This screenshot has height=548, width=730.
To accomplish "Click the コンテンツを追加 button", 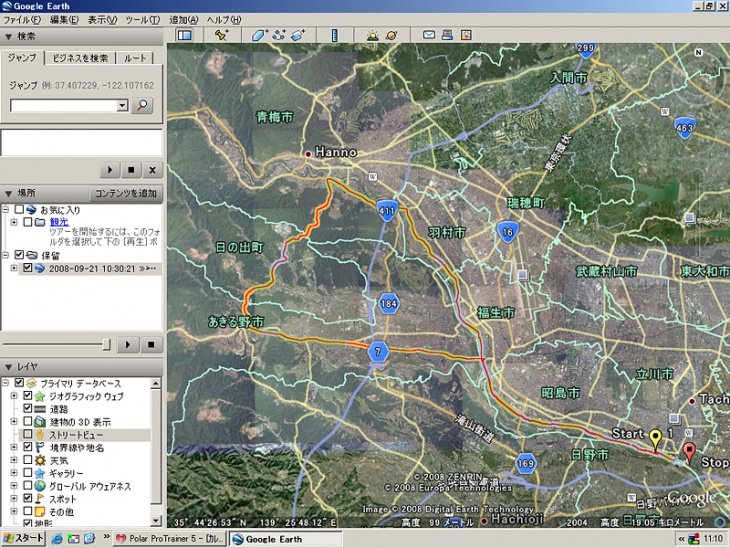I will 126,193.
